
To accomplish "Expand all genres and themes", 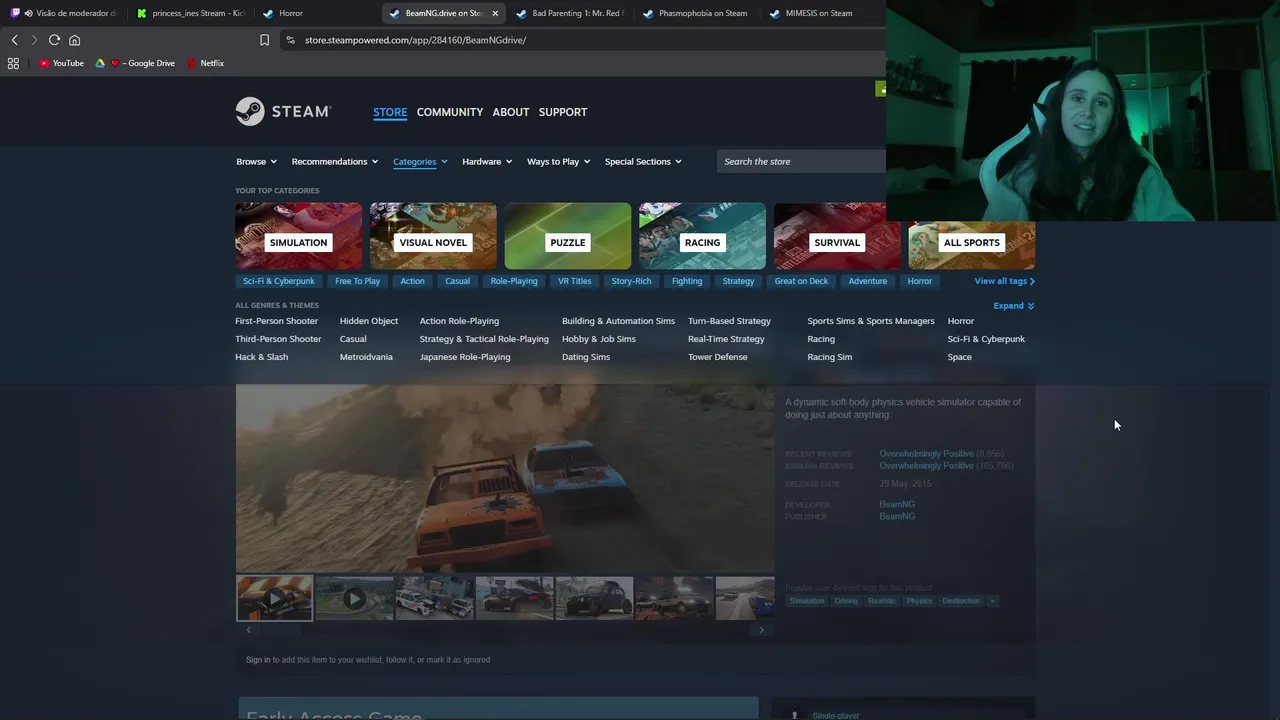I will pos(1013,306).
